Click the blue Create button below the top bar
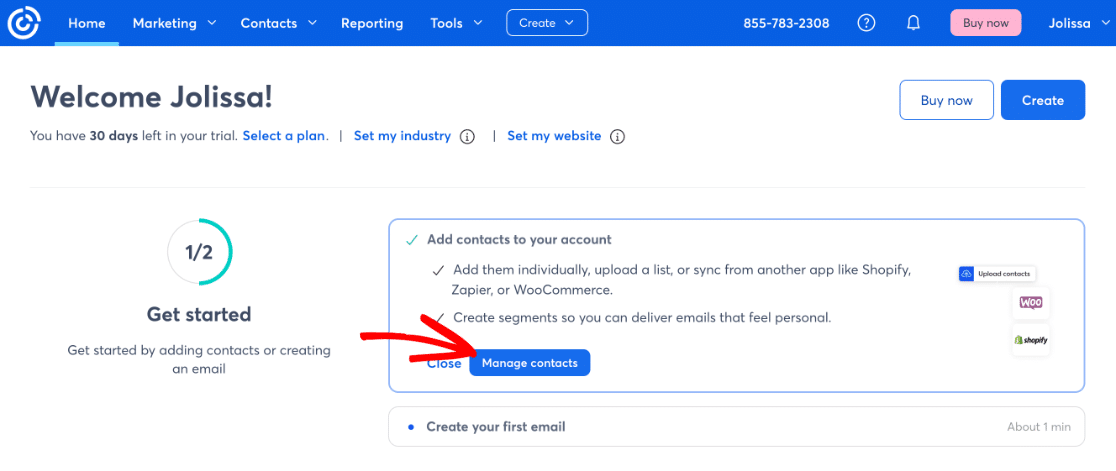Image resolution: width=1116 pixels, height=471 pixels. pyautogui.click(x=1043, y=100)
